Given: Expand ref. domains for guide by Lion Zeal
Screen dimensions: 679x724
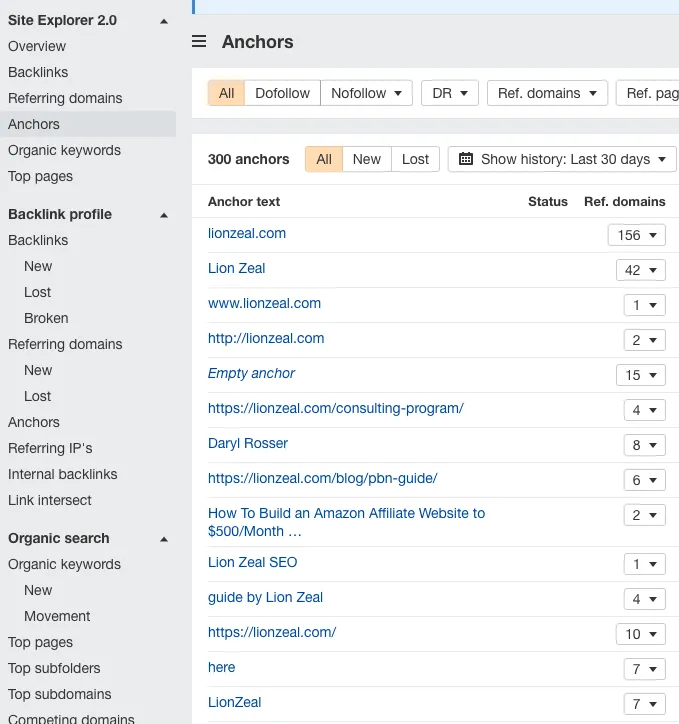Looking at the screenshot, I should tap(644, 599).
